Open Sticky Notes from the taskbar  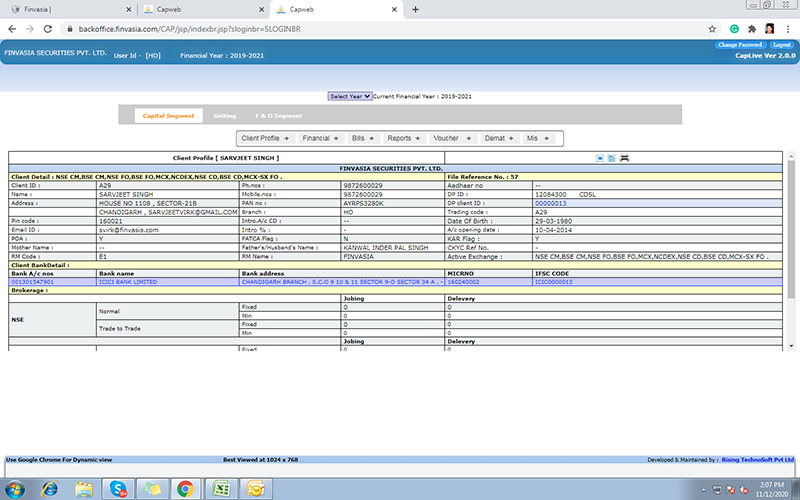[x=152, y=489]
